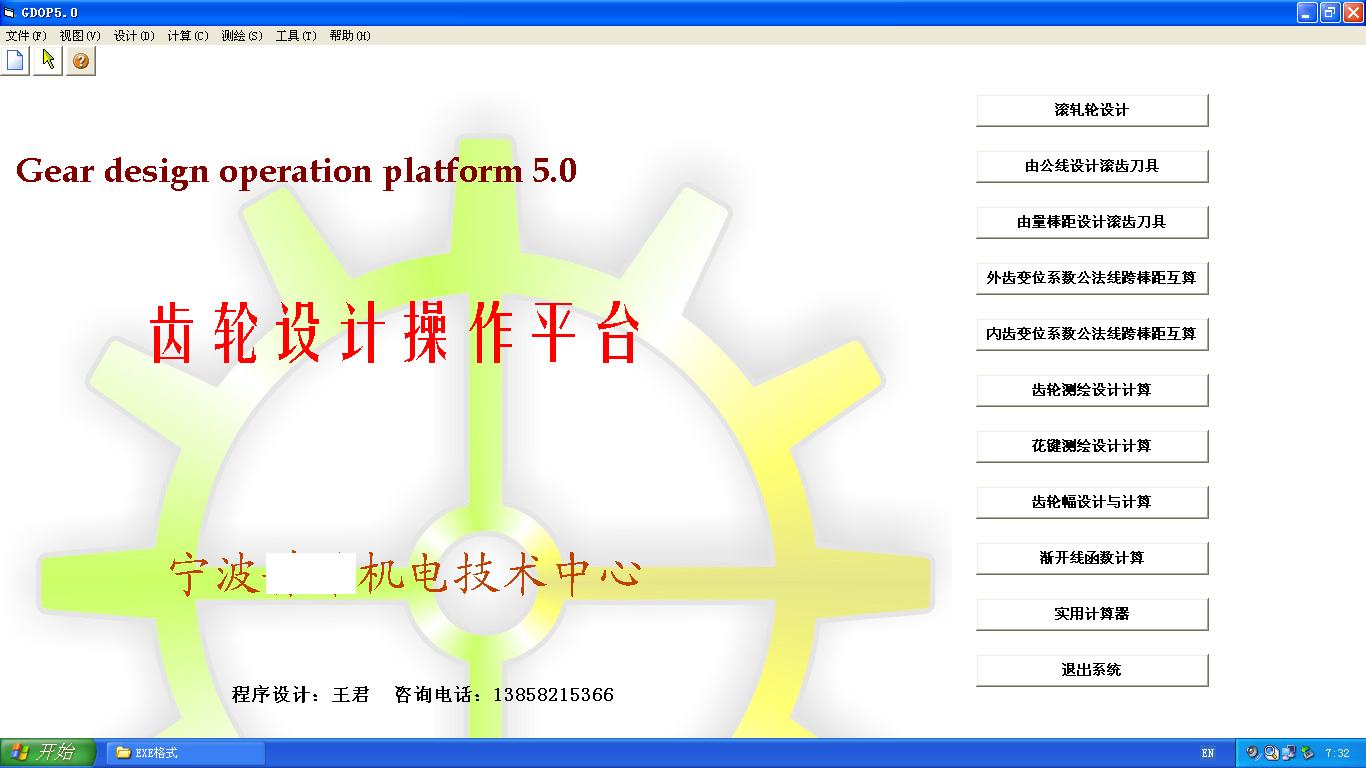
Task: Select the yellow arrow pointer tool
Action: 48,61
